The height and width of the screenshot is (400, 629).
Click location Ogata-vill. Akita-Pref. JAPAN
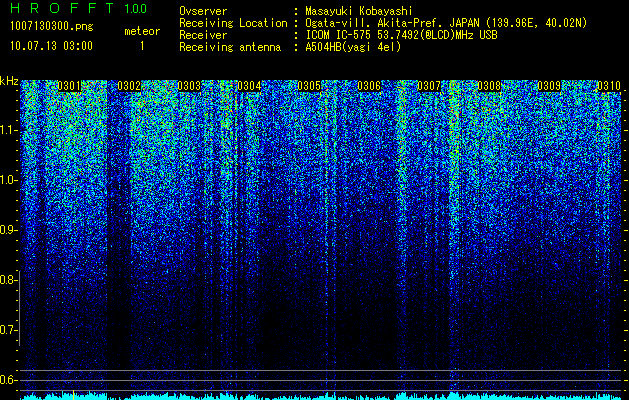point(446,23)
